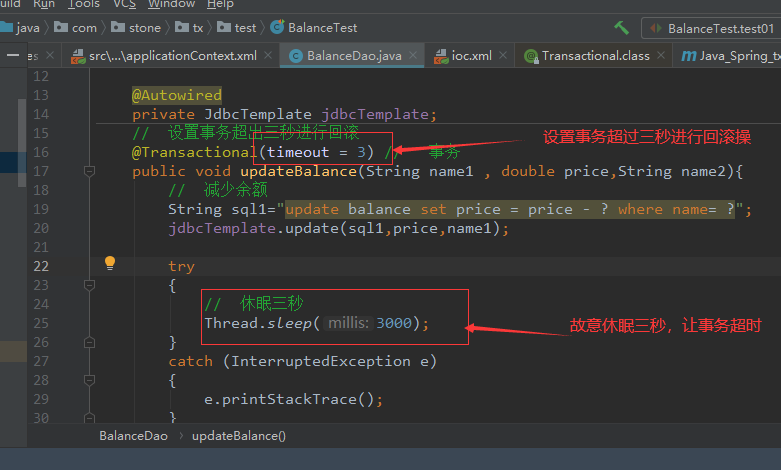Open the Tools menu
Image resolution: width=781 pixels, height=470 pixels.
click(84, 4)
